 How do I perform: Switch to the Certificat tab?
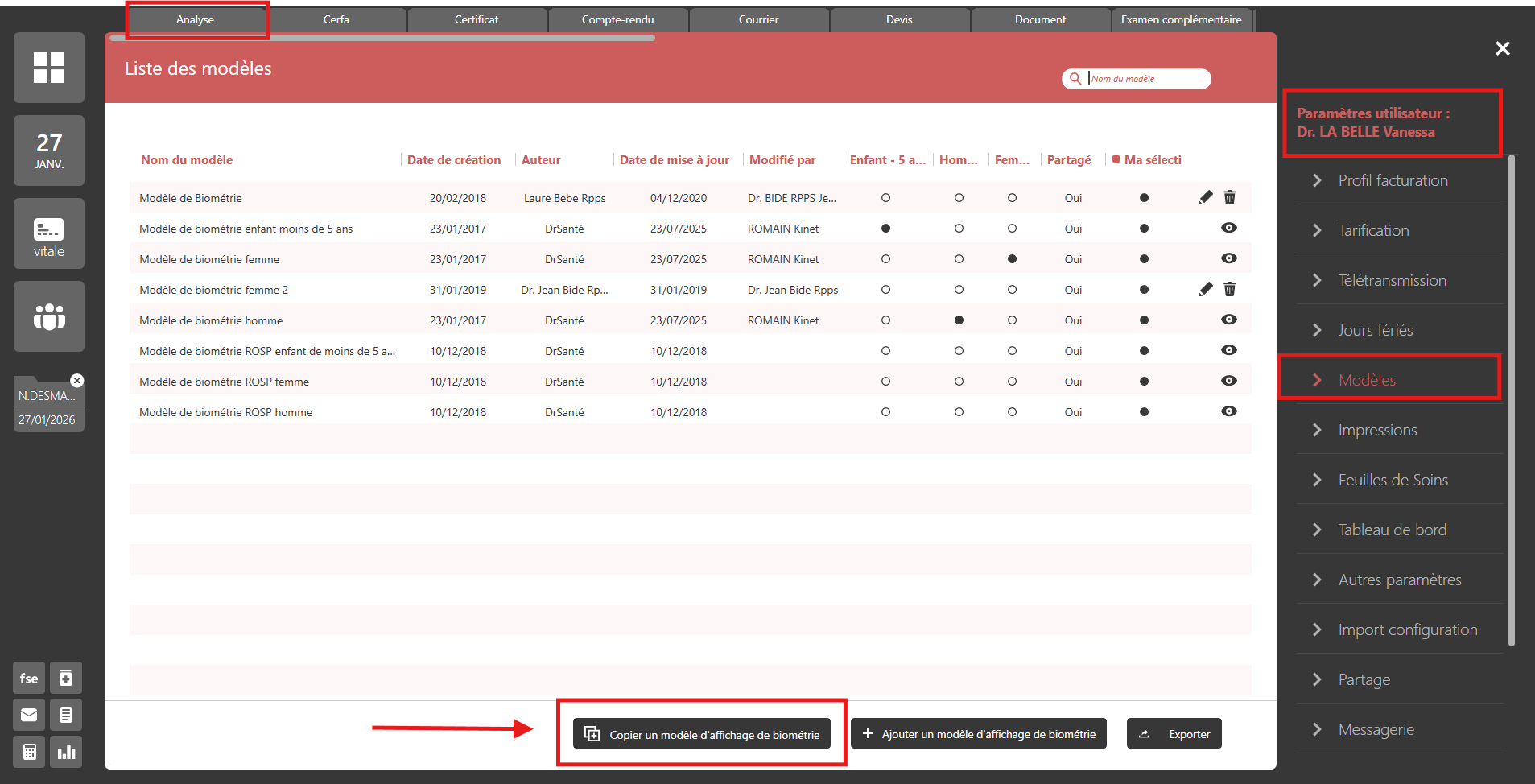tap(477, 20)
